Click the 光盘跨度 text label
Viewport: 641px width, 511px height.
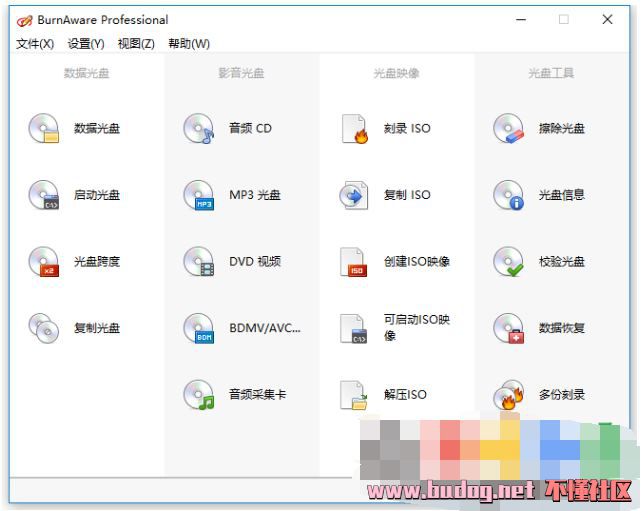pyautogui.click(x=97, y=262)
